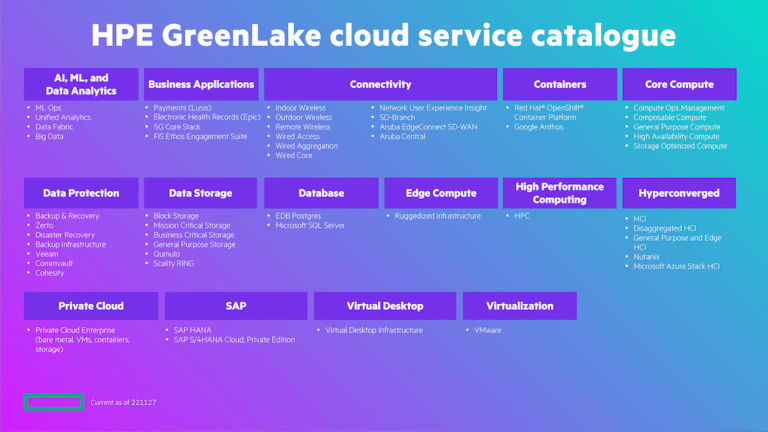Screen dimensions: 768x432
Task: Click the 'Remote Wireless' item
Action: tap(303, 127)
